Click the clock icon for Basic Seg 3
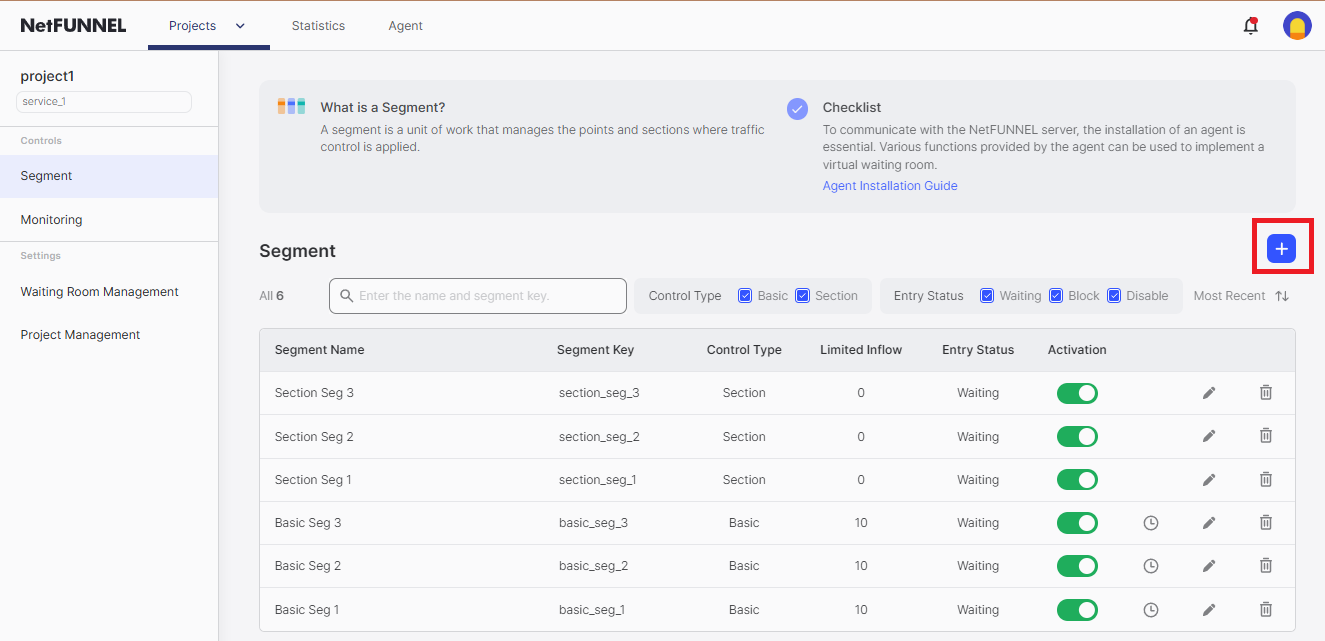Viewport: 1325px width, 641px height. pyautogui.click(x=1150, y=522)
